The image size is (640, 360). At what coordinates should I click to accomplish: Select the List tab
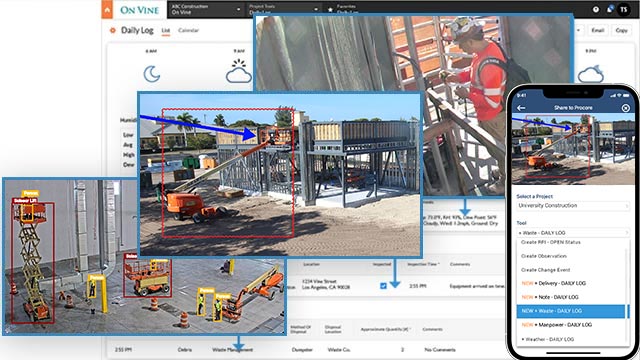coord(165,31)
